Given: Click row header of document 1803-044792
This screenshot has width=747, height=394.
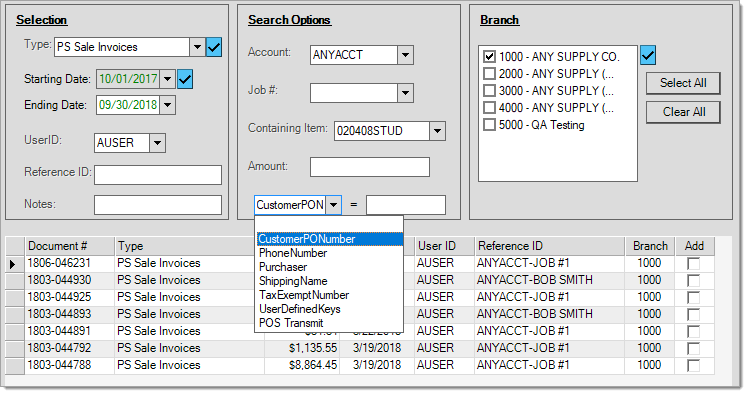Looking at the screenshot, I should (15, 348).
